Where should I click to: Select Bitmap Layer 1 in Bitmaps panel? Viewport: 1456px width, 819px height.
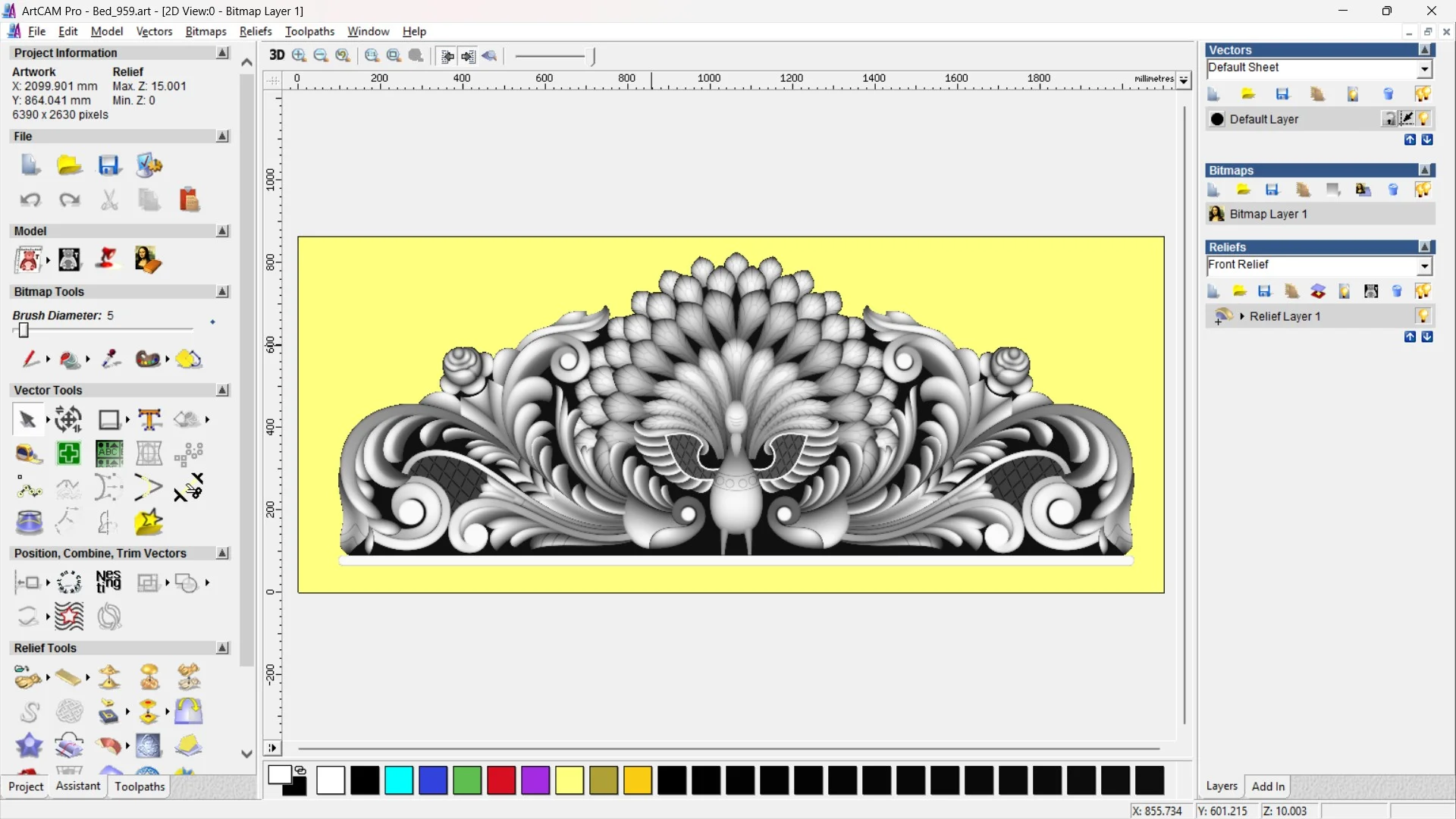1268,214
